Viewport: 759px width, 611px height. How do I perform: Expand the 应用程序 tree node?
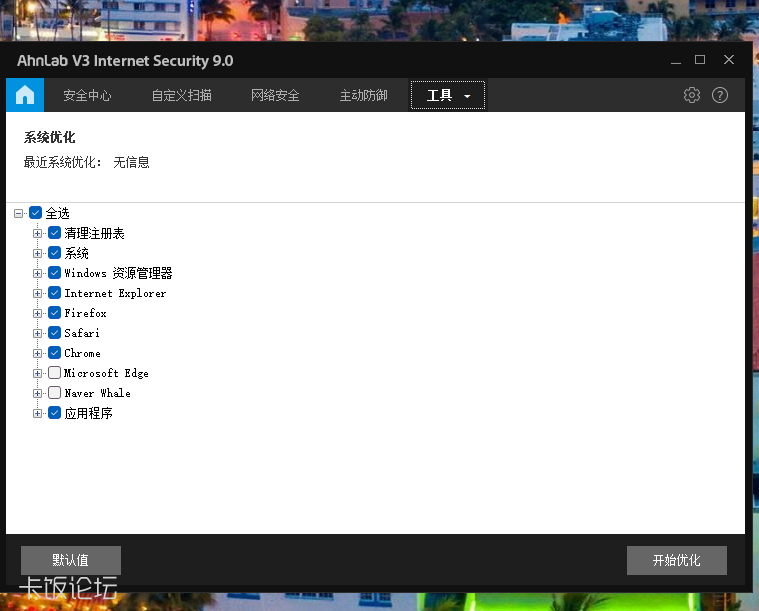pos(37,413)
